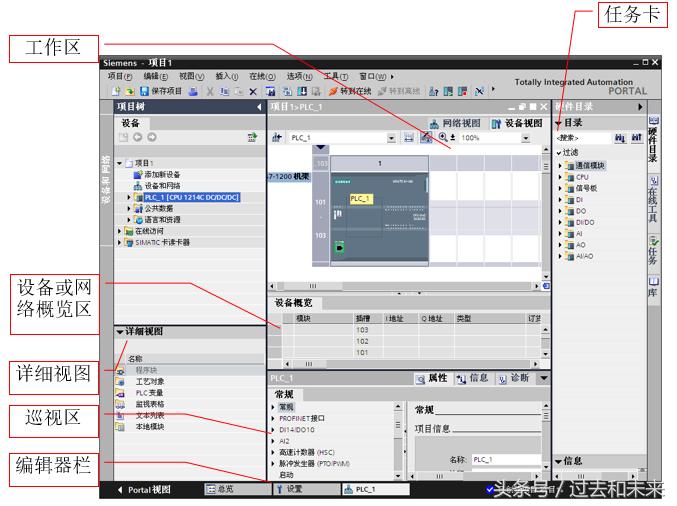Click the start CPU icon

tap(448, 91)
